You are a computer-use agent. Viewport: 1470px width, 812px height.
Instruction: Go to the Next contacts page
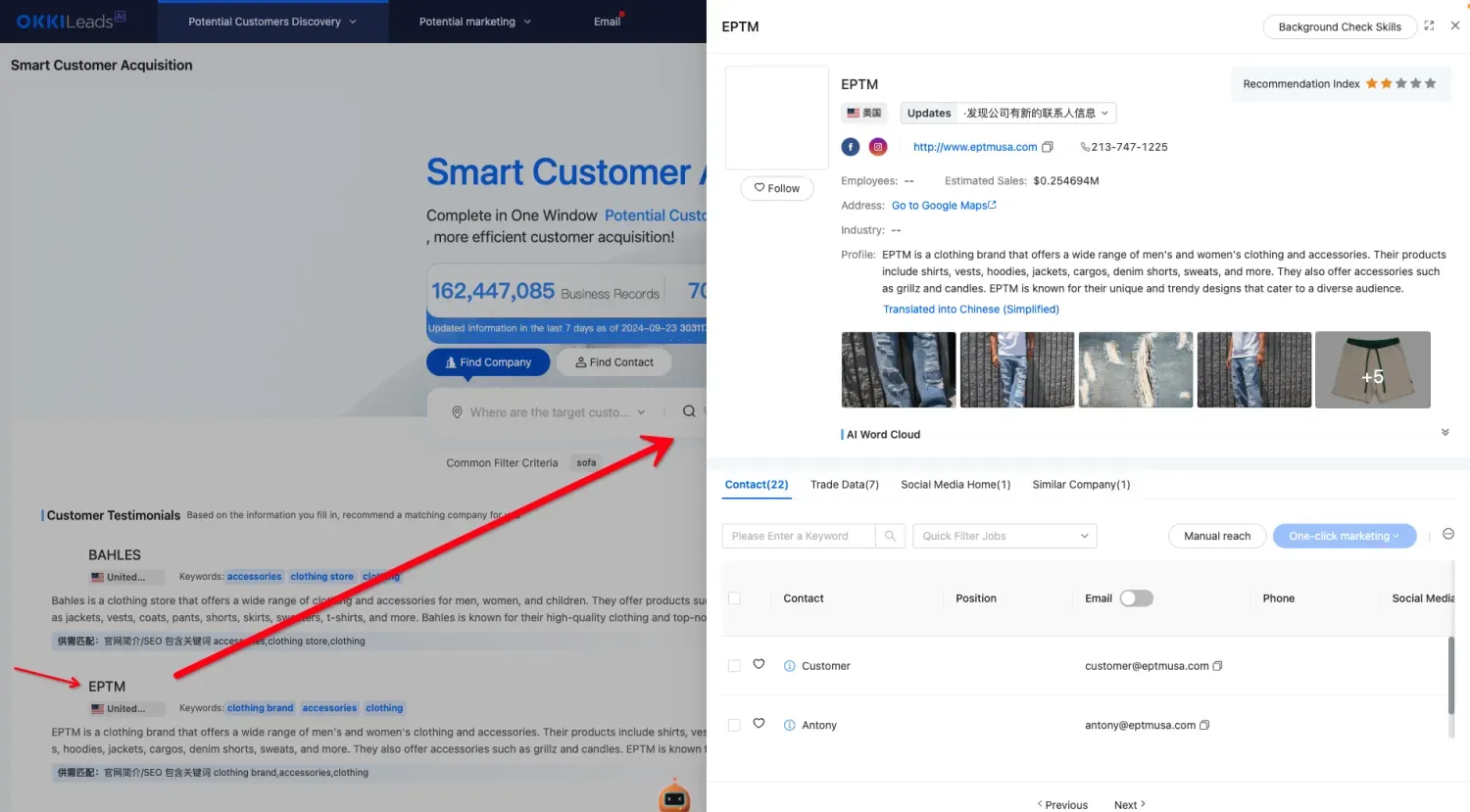tap(1130, 805)
